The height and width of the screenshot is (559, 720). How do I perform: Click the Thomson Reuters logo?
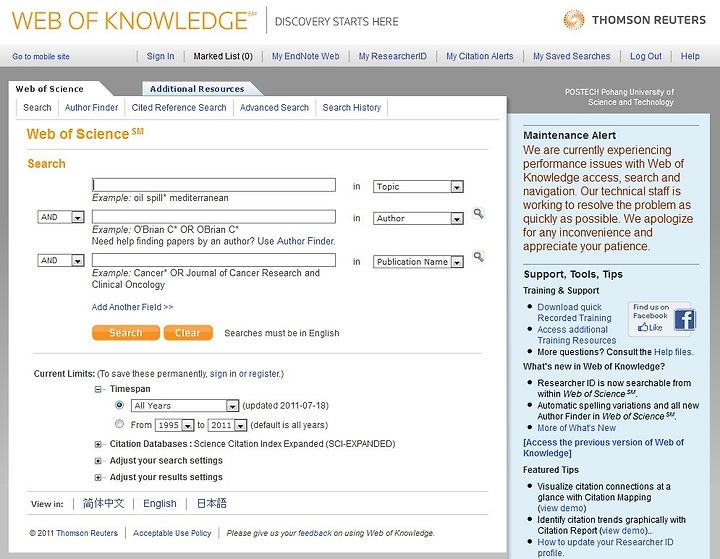pyautogui.click(x=634, y=20)
